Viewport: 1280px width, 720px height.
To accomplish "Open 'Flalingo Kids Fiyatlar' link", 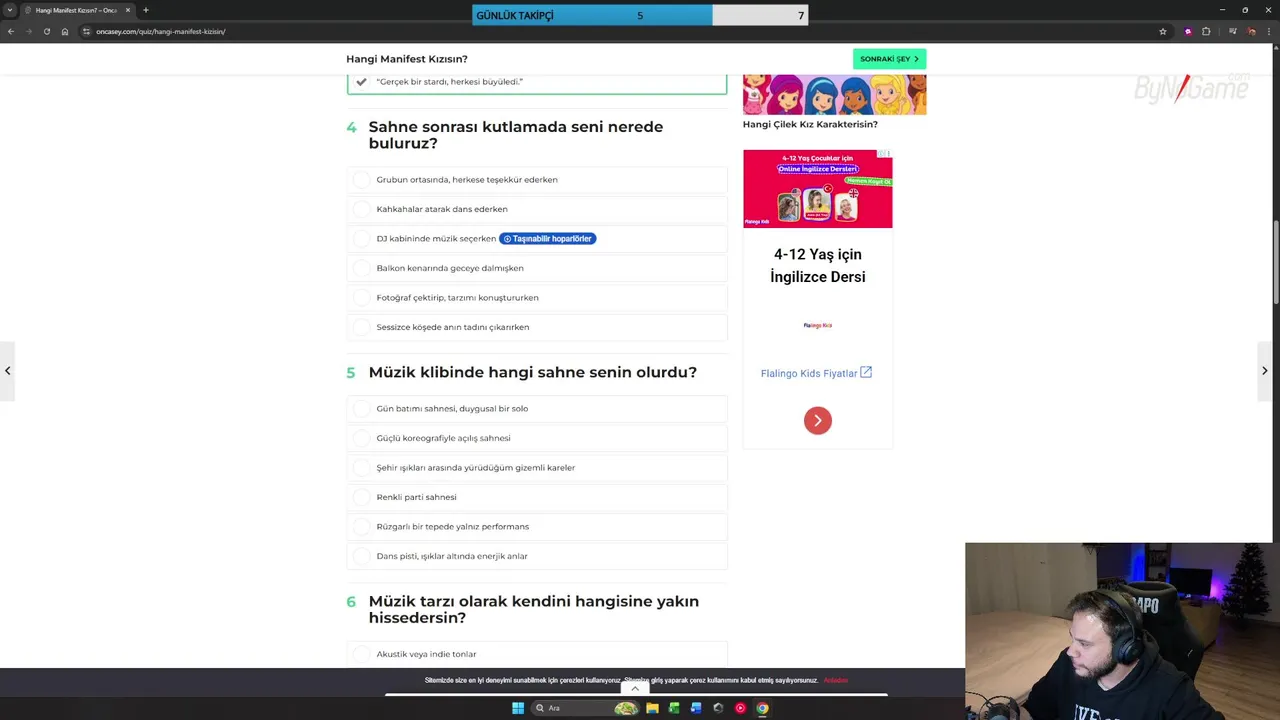I will coord(816,373).
